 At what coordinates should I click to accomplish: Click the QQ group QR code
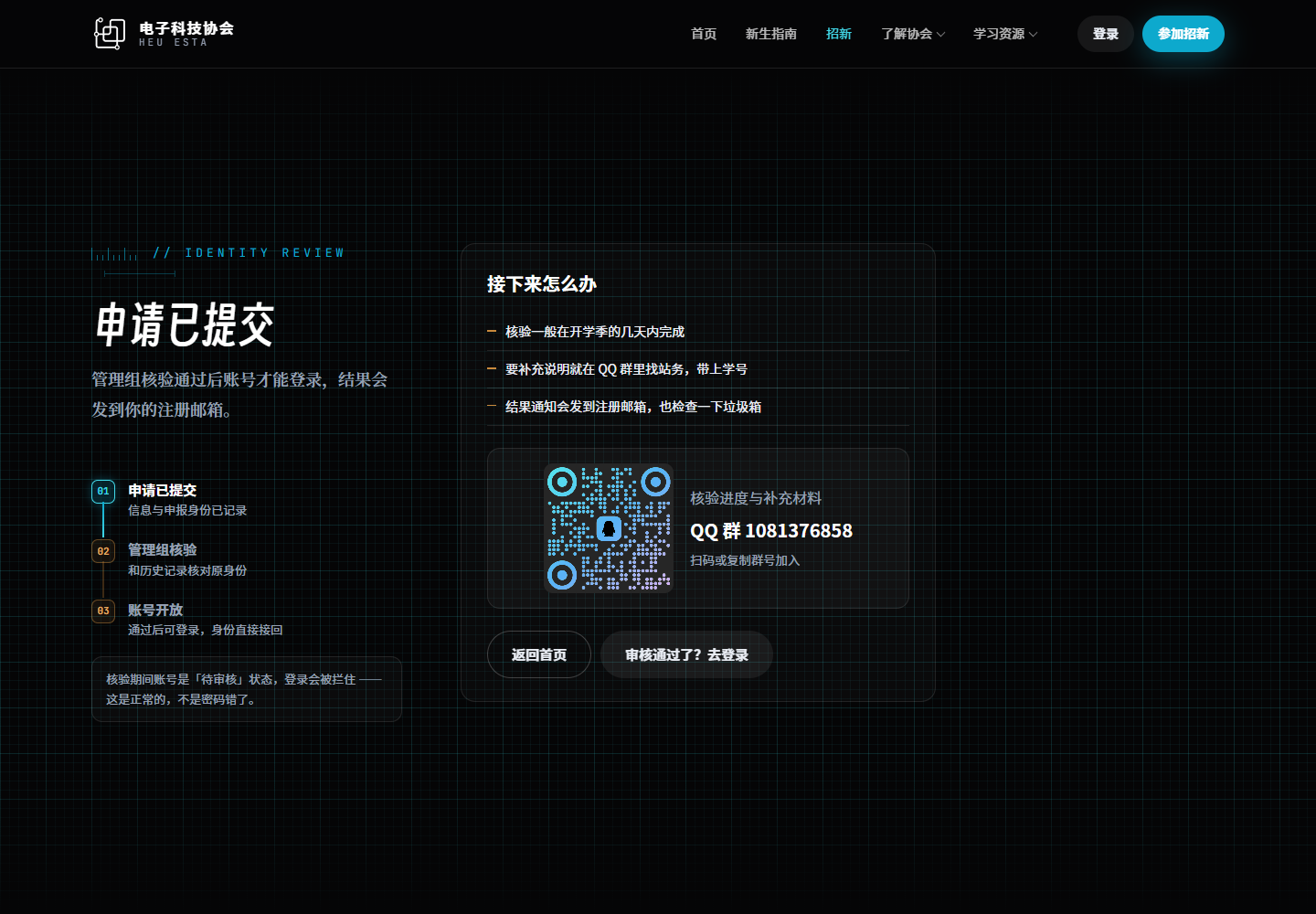point(609,528)
